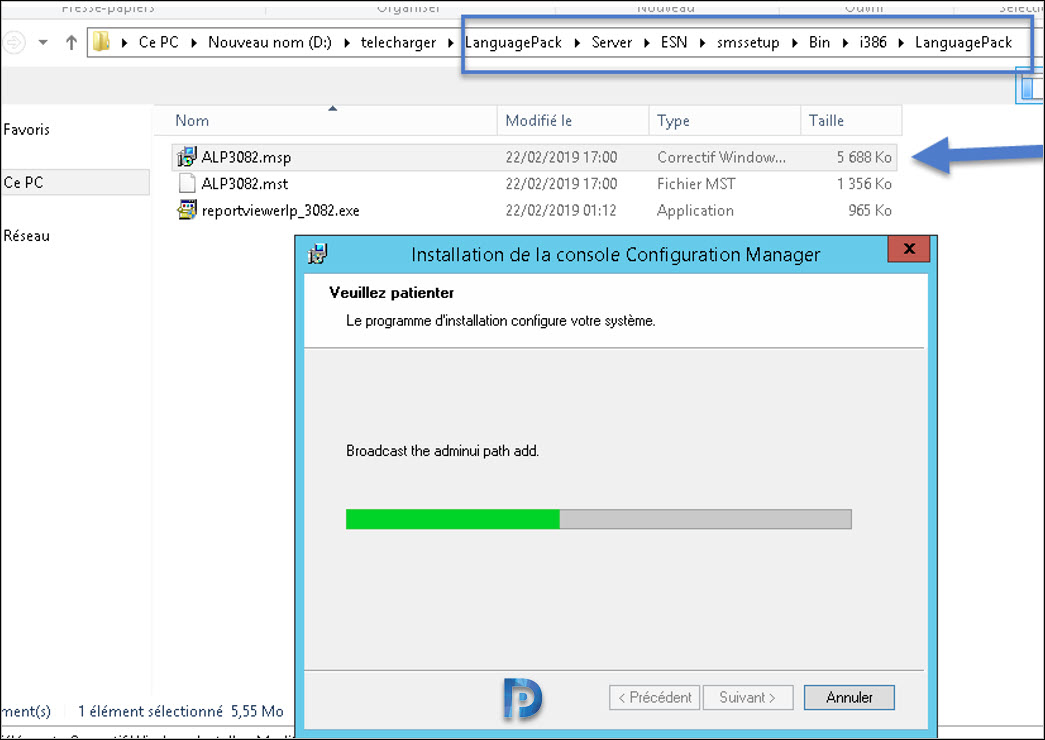Sort files by Type column
This screenshot has width=1045, height=740.
[724, 121]
